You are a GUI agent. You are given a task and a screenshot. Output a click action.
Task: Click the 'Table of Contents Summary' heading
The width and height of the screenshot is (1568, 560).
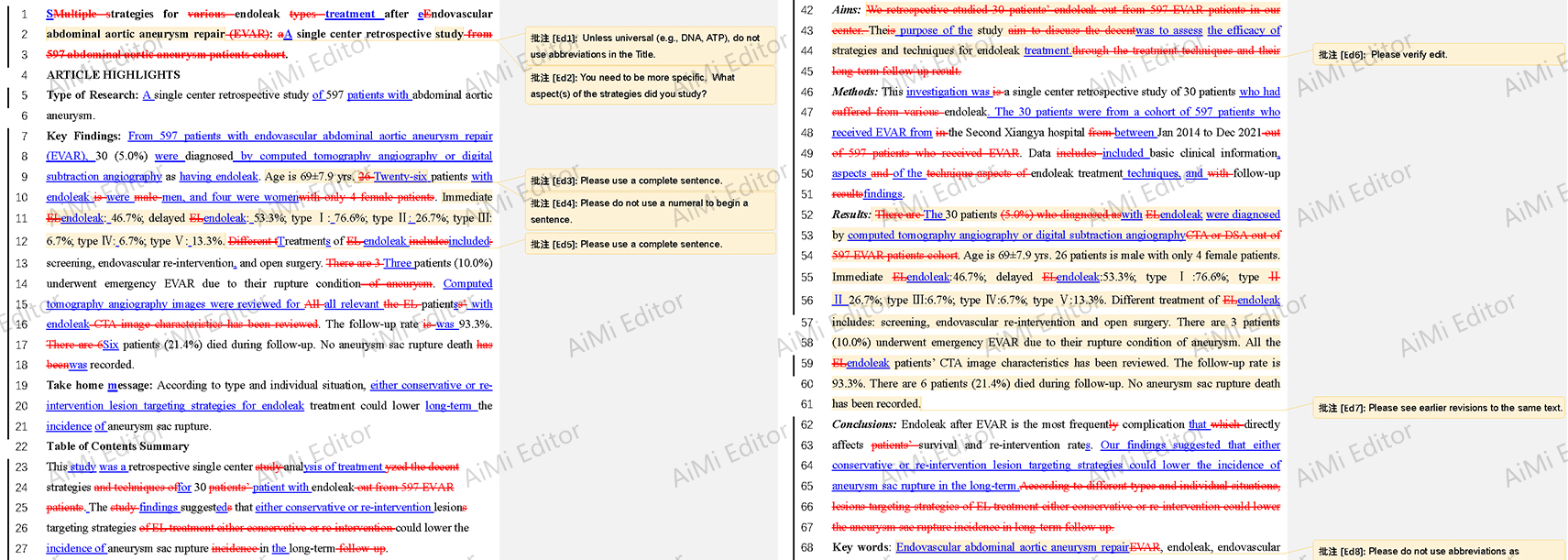click(x=118, y=446)
